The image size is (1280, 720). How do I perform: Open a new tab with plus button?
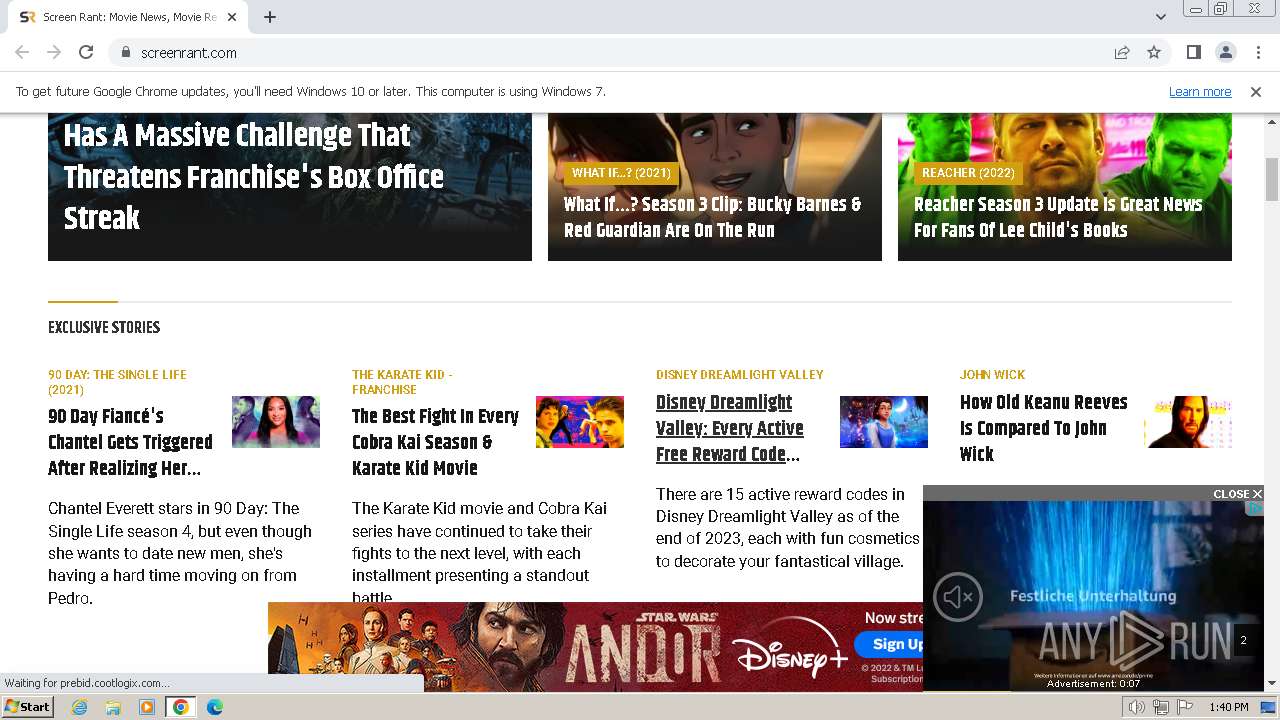[x=270, y=17]
